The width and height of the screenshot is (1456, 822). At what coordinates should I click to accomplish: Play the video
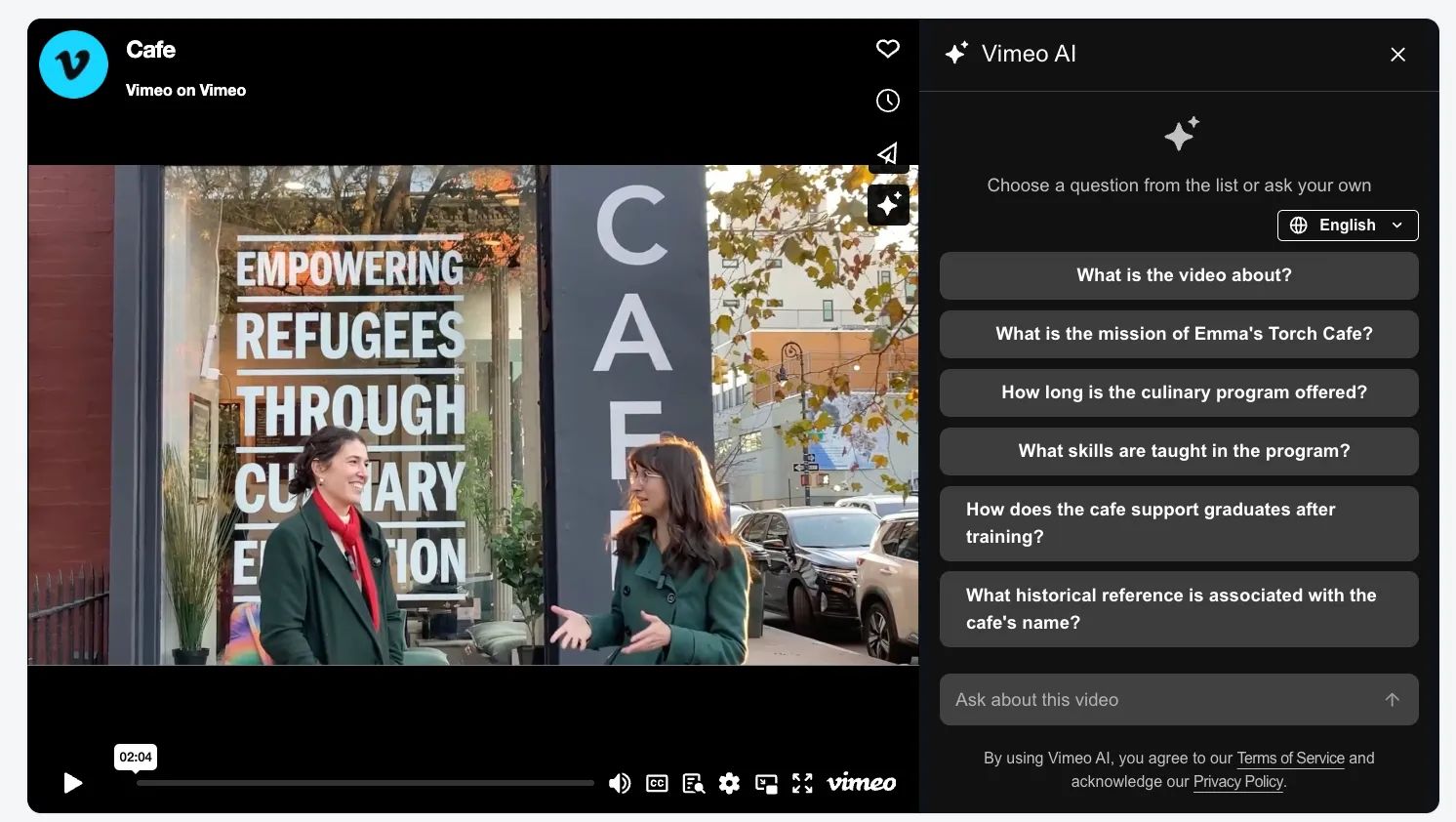pyautogui.click(x=72, y=783)
